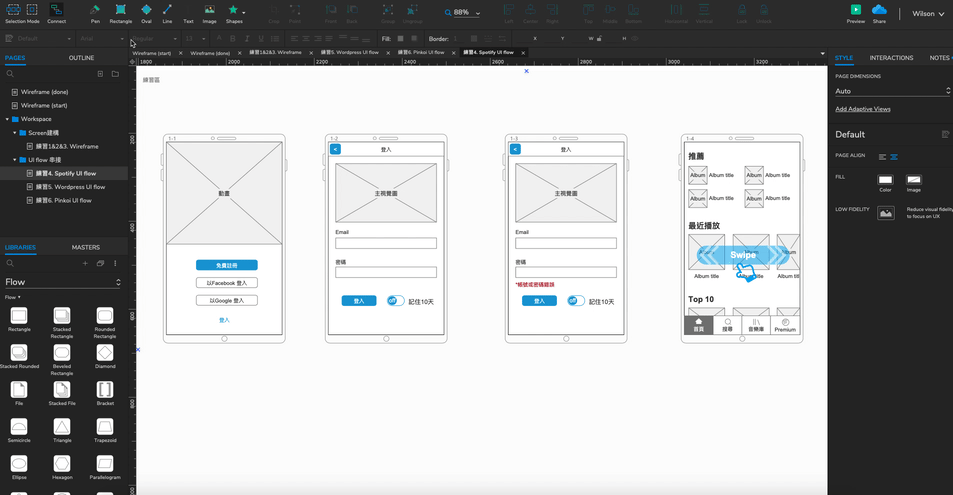Click the Share cloud icon
Screen dimensions: 953x495
(879, 10)
